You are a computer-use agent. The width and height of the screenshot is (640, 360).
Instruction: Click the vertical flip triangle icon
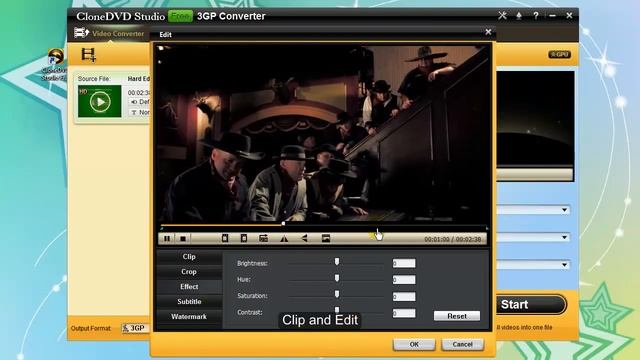point(304,238)
